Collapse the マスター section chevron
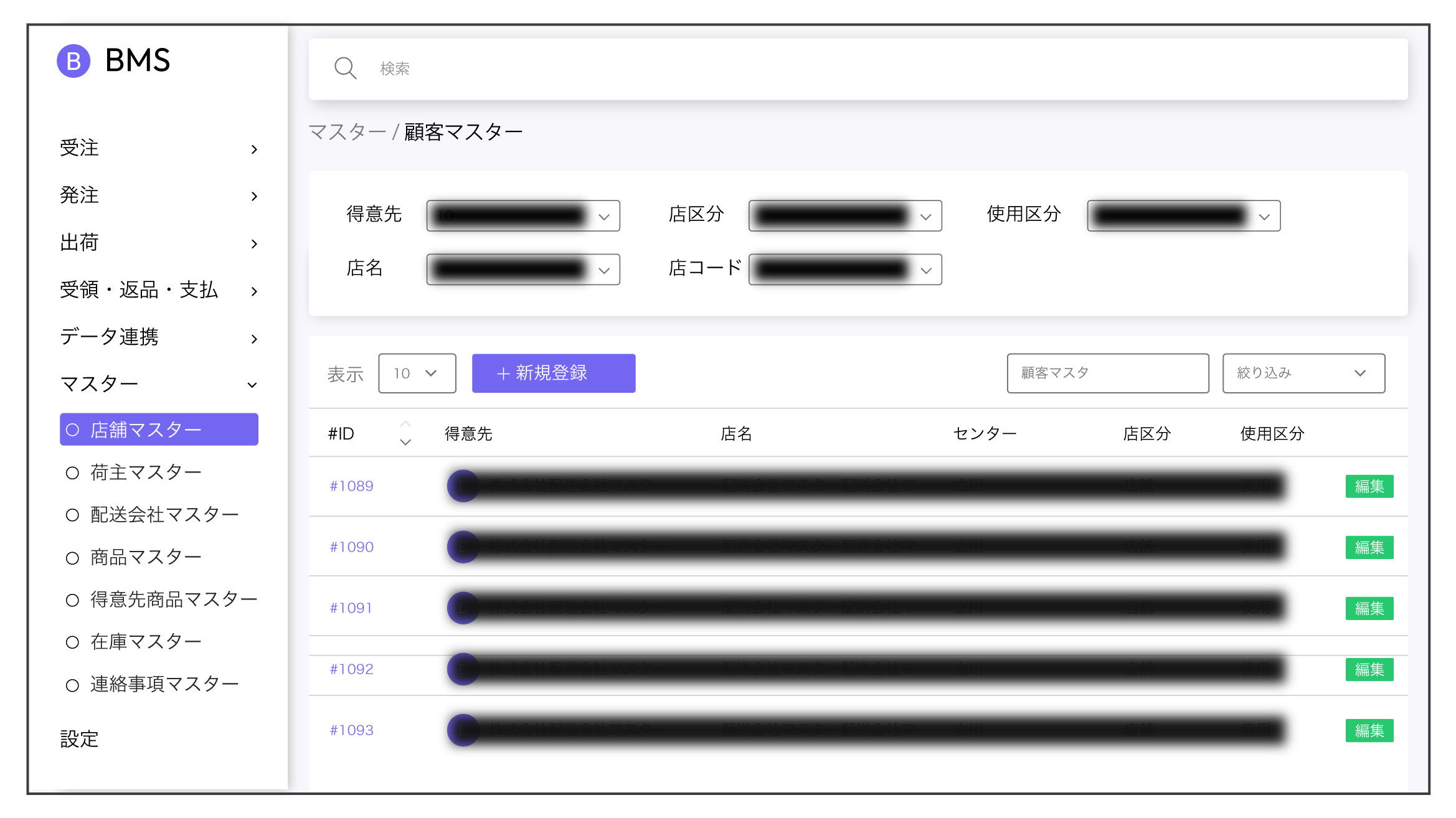The image size is (1456, 818). click(x=252, y=385)
